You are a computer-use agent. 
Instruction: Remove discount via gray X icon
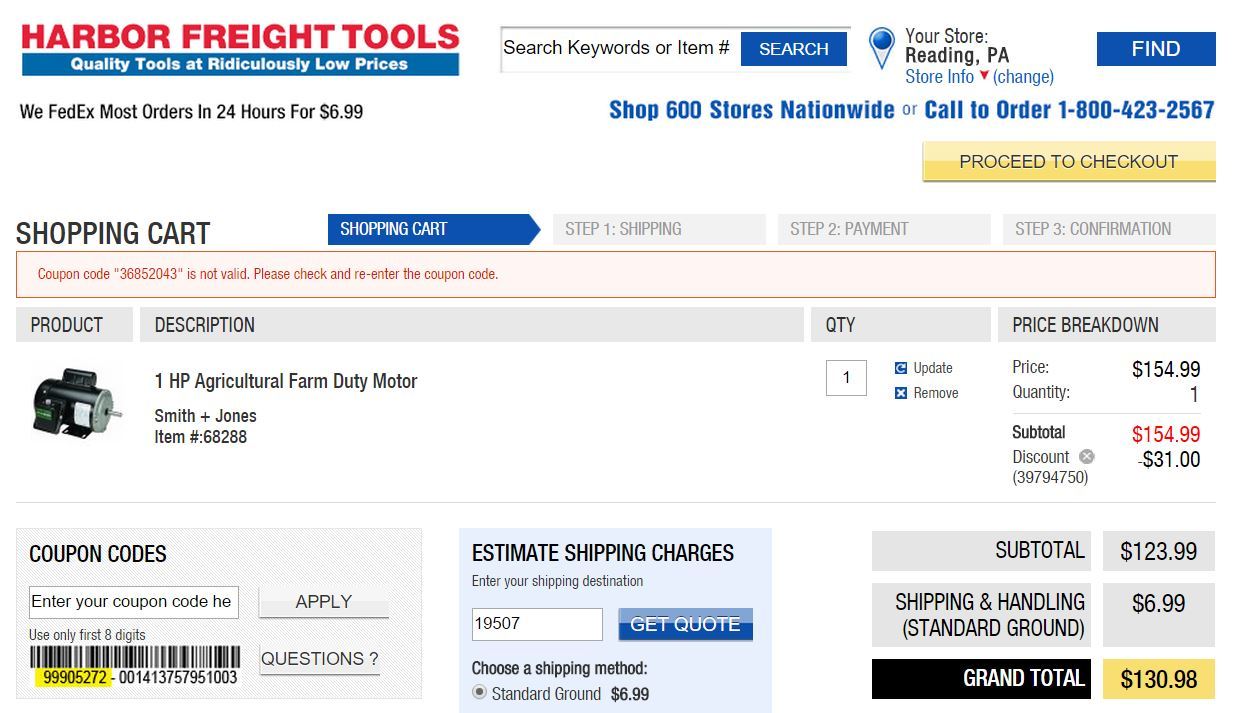click(1087, 456)
